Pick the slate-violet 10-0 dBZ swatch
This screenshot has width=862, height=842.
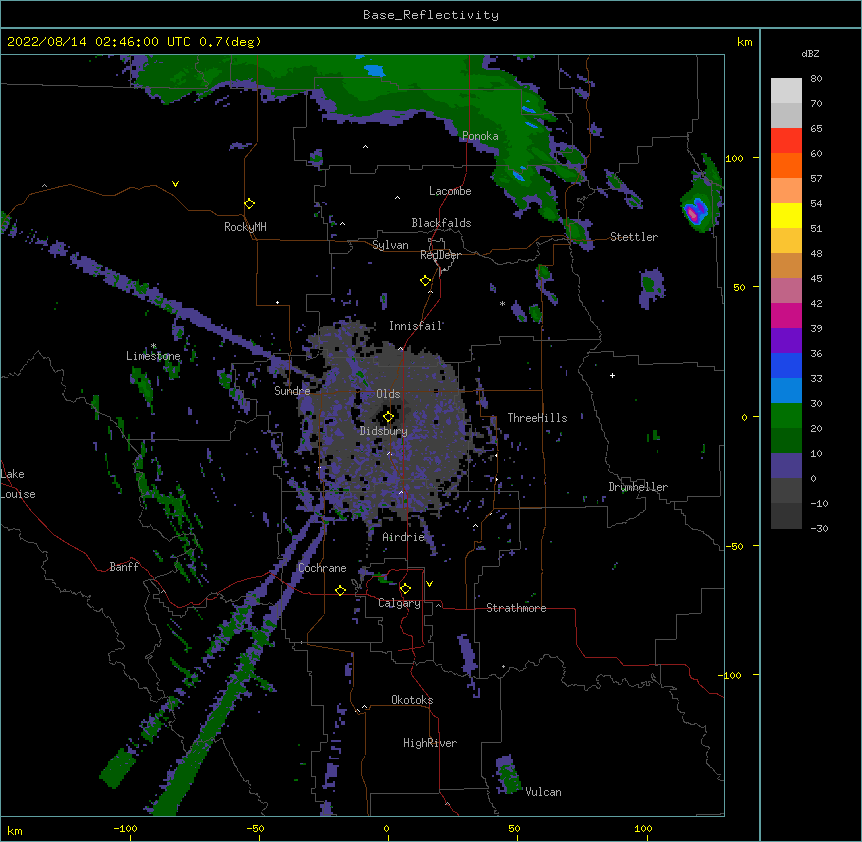coord(786,466)
